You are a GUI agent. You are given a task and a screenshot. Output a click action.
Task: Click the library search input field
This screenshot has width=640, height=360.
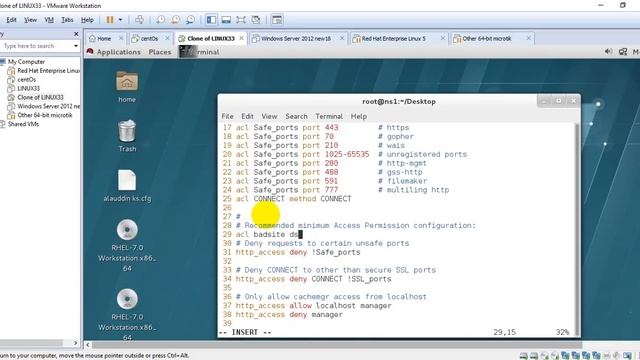(x=36, y=46)
